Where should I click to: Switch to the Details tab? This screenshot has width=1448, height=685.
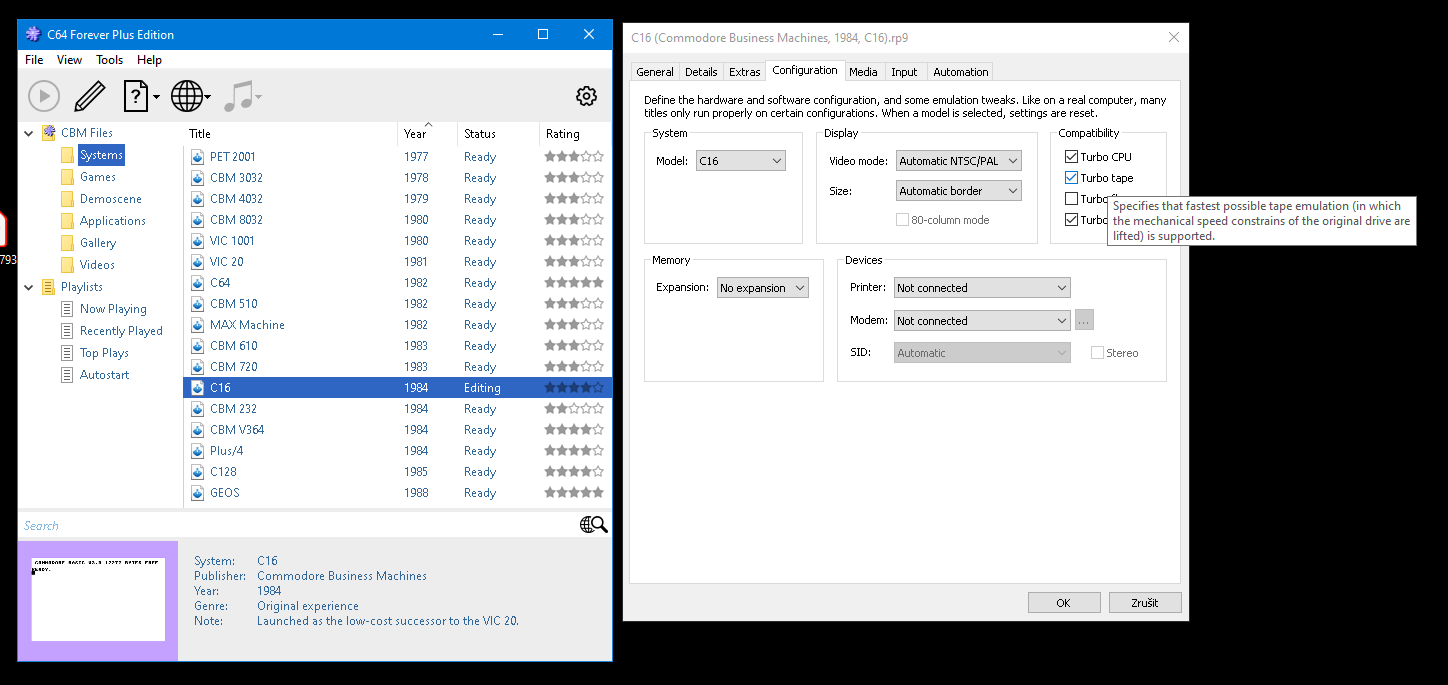coord(701,72)
